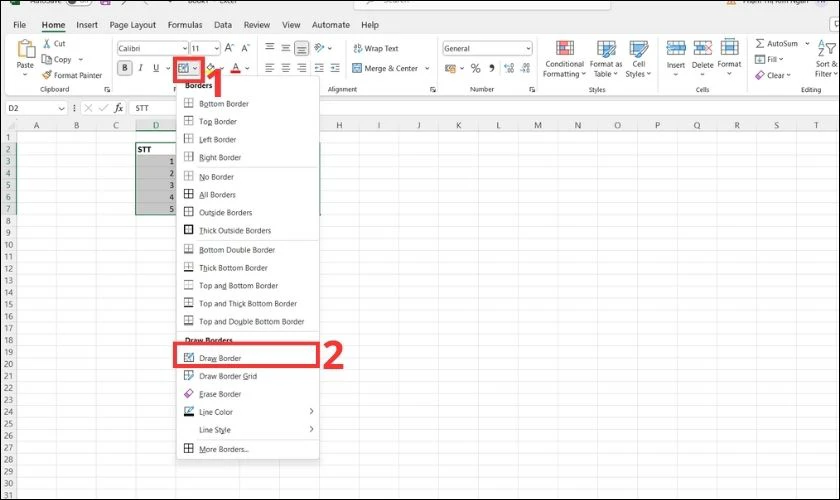Open More Borders dialog entry
The image size is (840, 500).
tap(248, 449)
